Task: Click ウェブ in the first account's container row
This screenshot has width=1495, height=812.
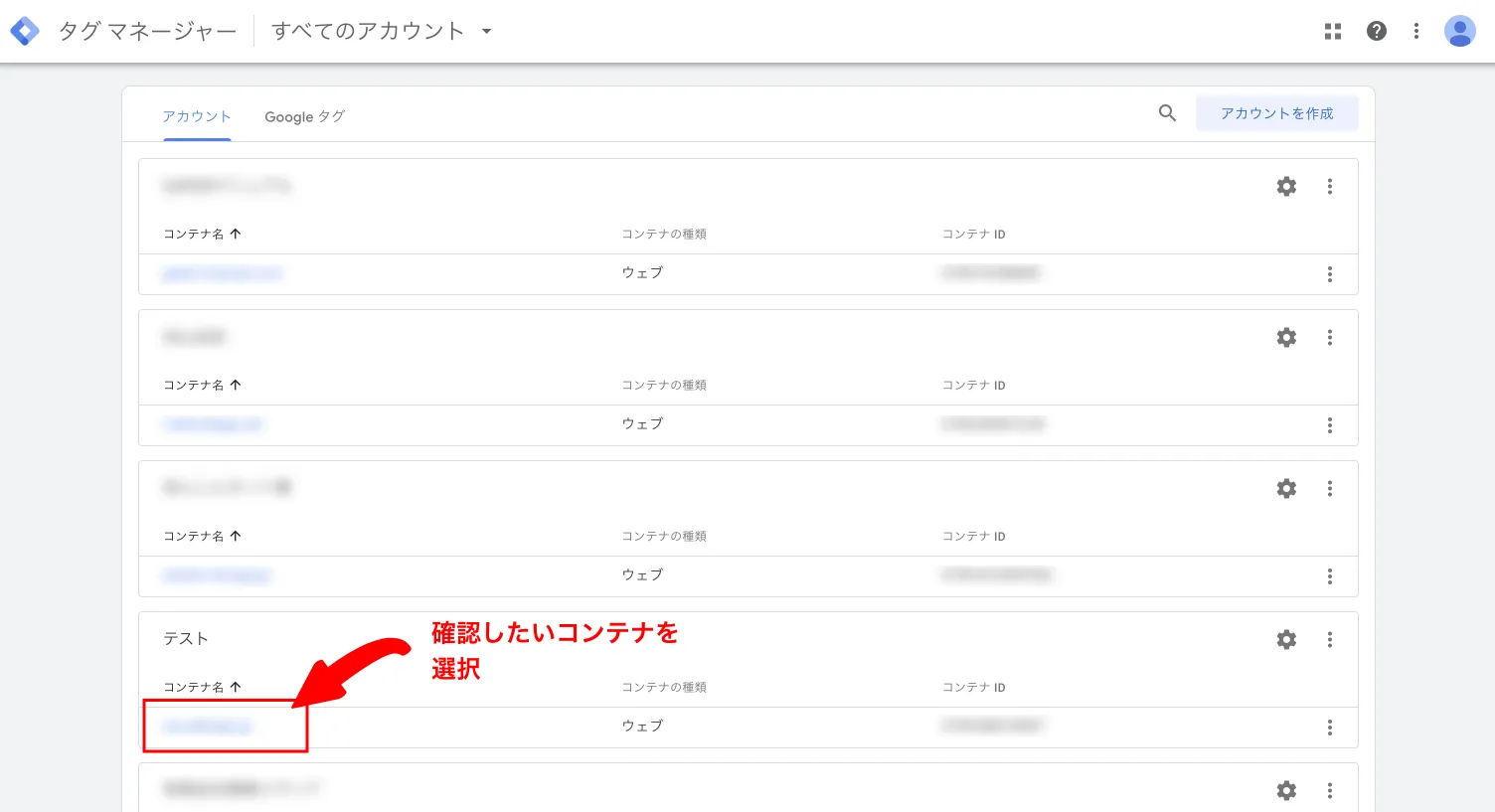Action: (642, 272)
